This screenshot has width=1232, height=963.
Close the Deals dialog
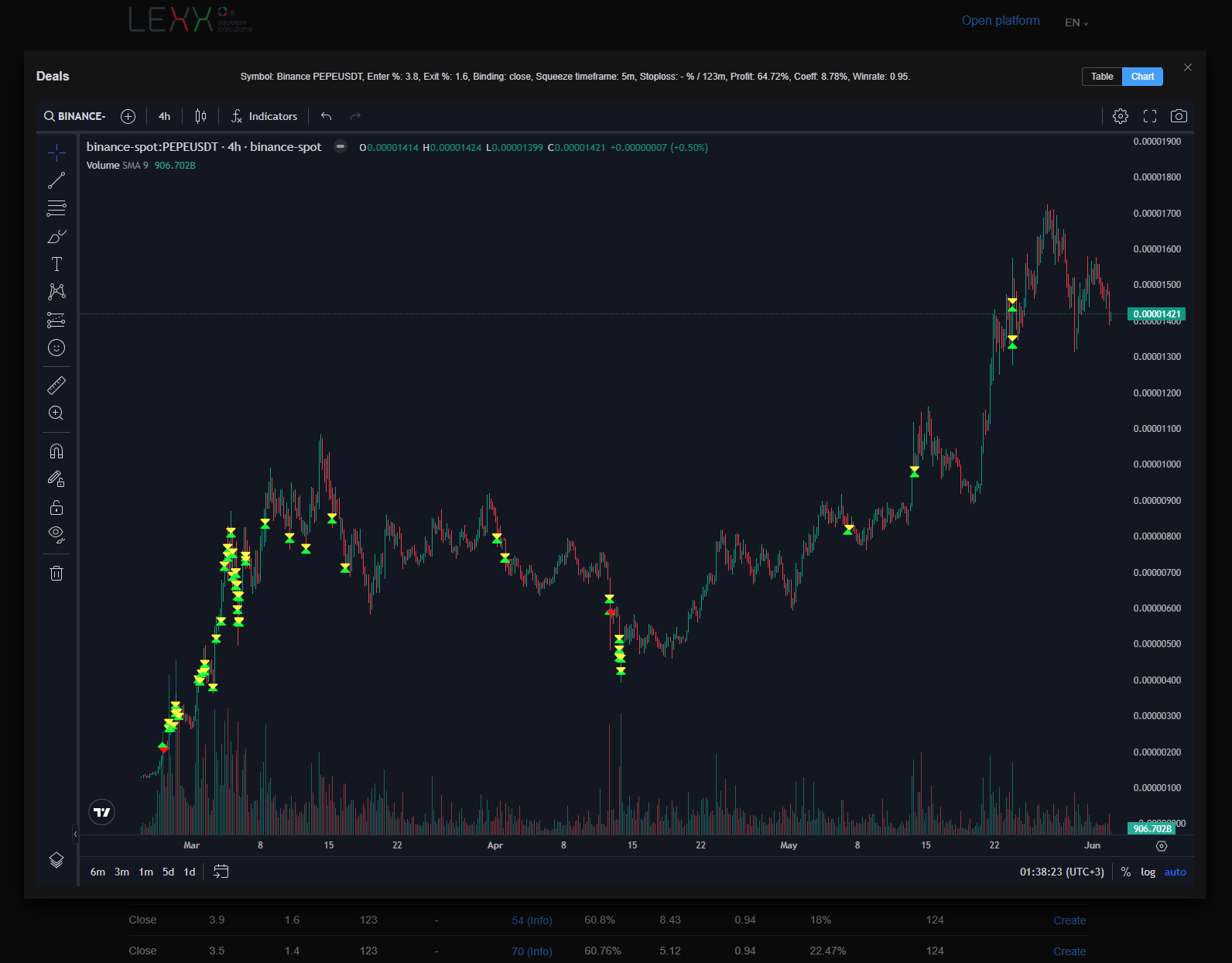(x=1188, y=67)
